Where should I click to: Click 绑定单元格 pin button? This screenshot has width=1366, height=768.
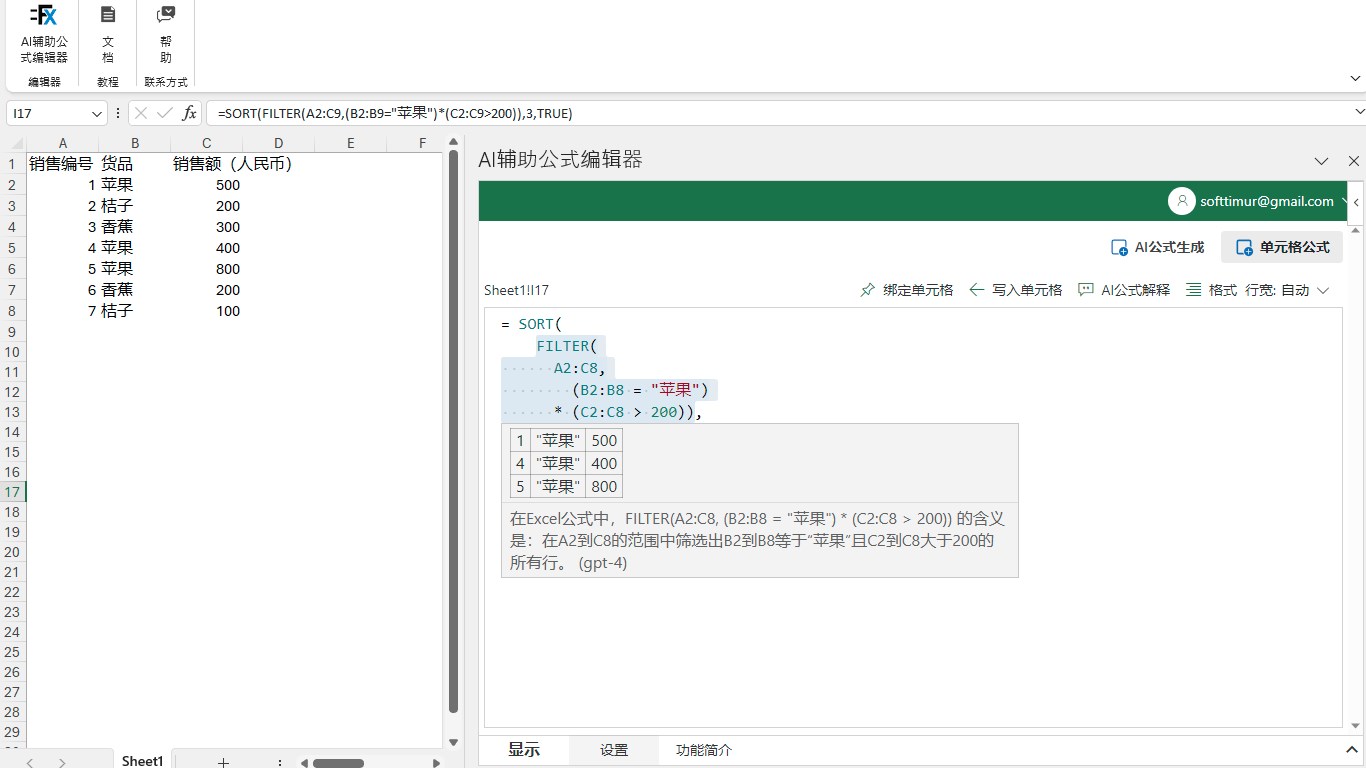click(x=907, y=290)
